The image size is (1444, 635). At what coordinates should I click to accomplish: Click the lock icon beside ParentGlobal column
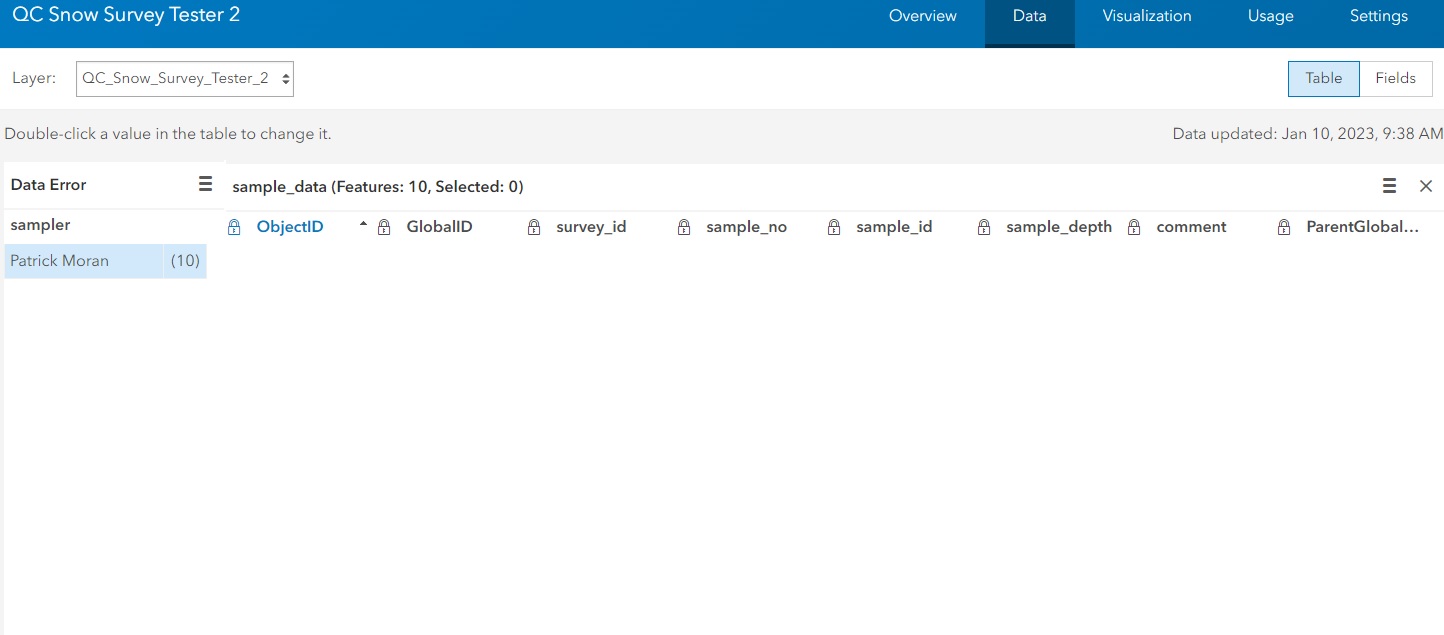[1284, 226]
